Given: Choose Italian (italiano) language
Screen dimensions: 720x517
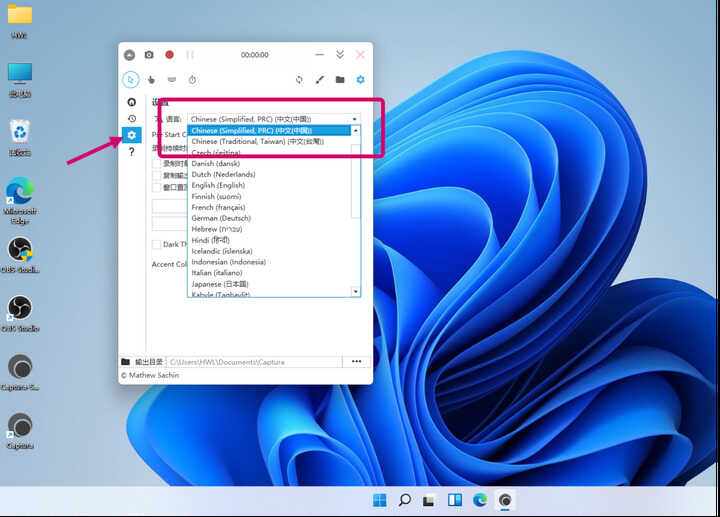Looking at the screenshot, I should [269, 273].
